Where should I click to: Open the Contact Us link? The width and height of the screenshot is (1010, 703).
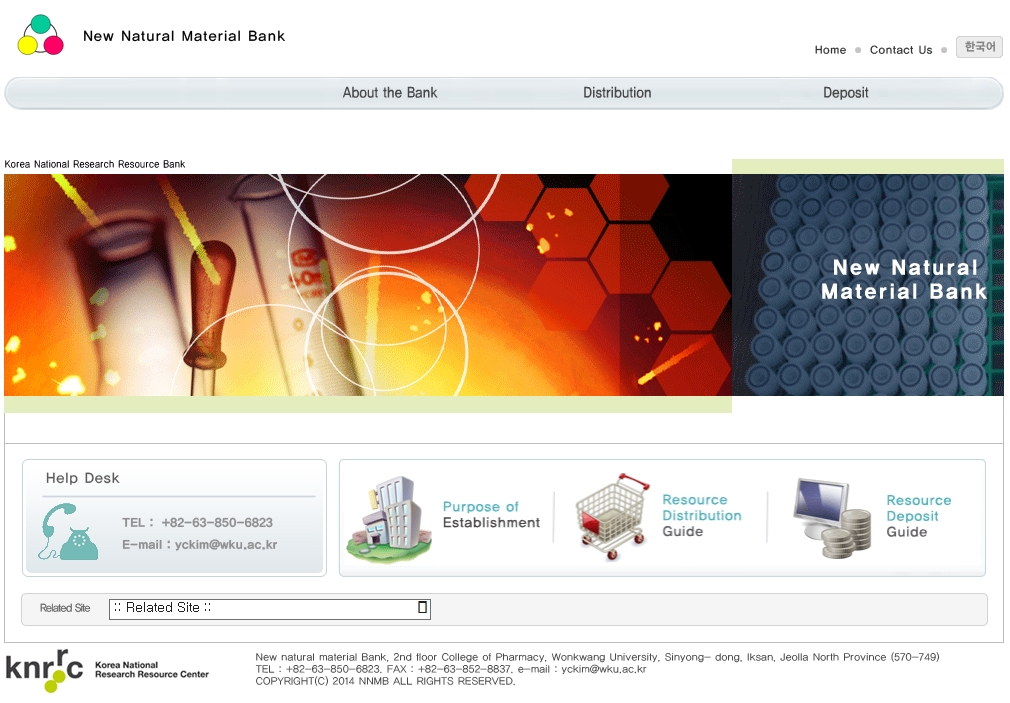click(901, 50)
